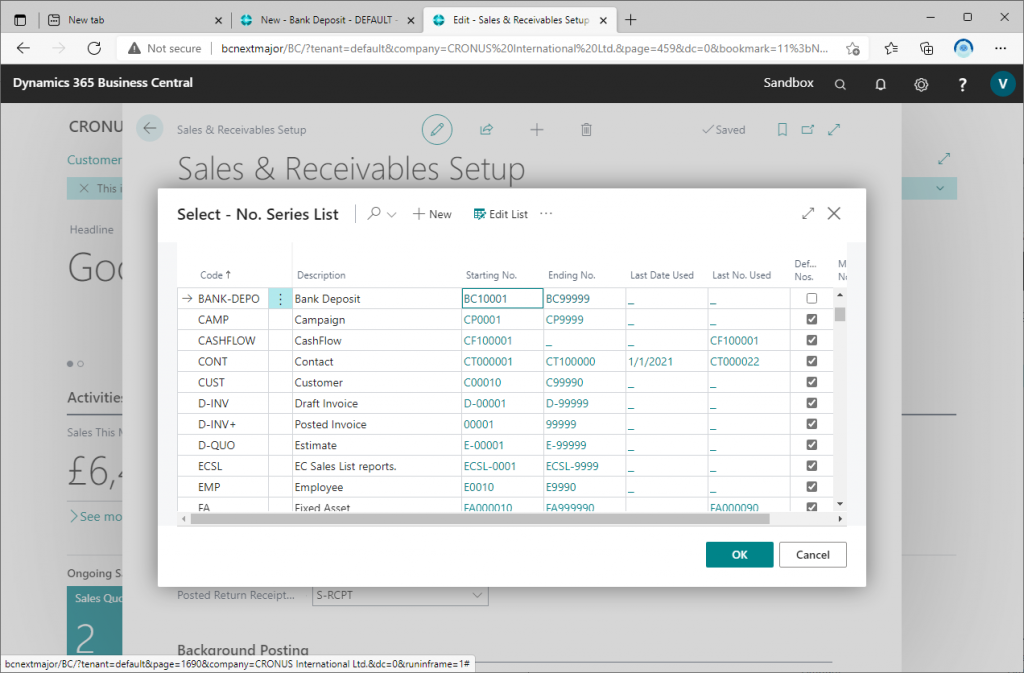Open the user account V avatar
The image size is (1024, 673).
(x=1002, y=84)
